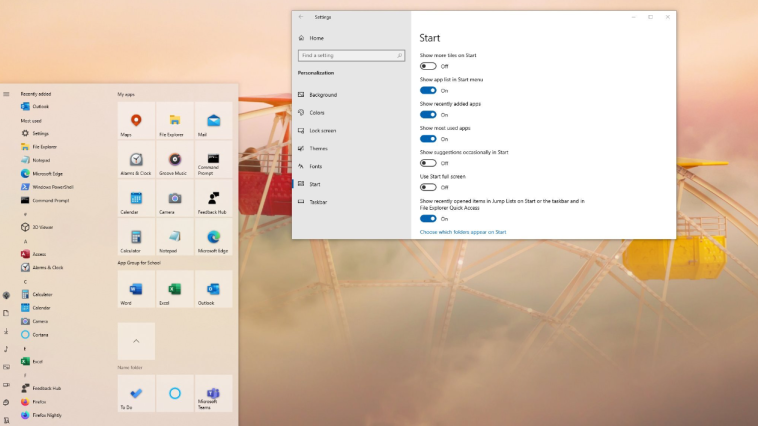Go to Taskbar settings in sidebar
Screen dimensions: 758x426
[x=318, y=202]
